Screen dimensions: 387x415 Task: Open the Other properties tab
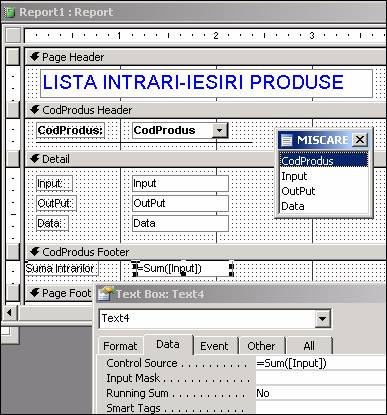[x=261, y=346]
